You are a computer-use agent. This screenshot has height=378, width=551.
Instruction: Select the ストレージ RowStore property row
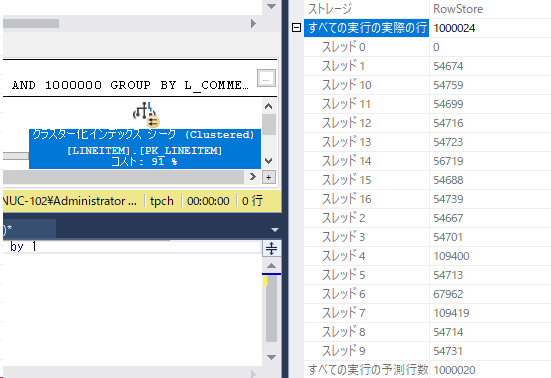pyautogui.click(x=427, y=9)
